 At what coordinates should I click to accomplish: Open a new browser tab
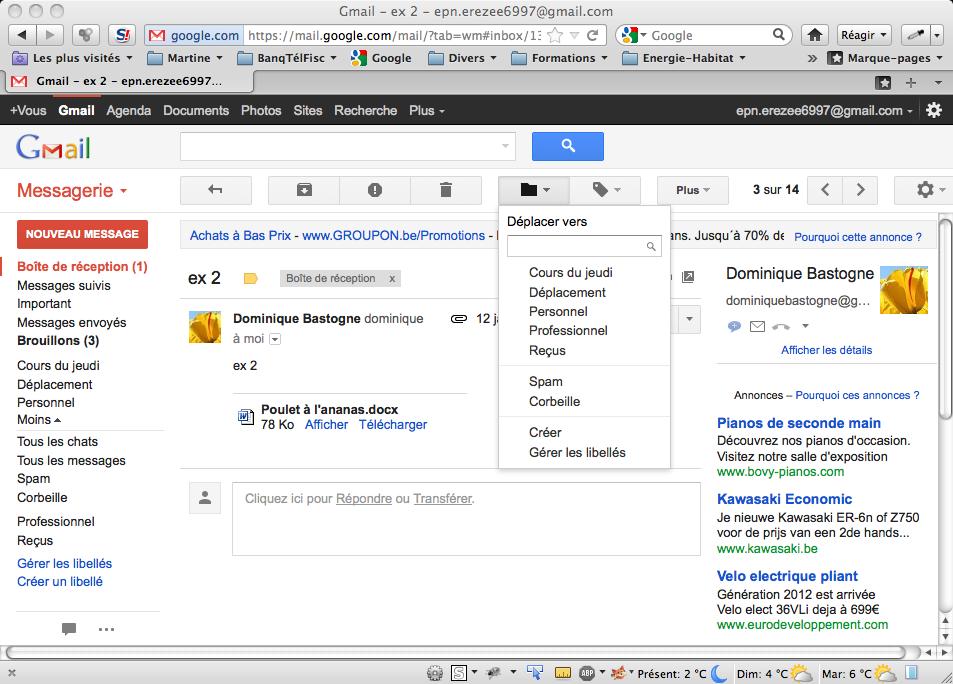coord(910,82)
